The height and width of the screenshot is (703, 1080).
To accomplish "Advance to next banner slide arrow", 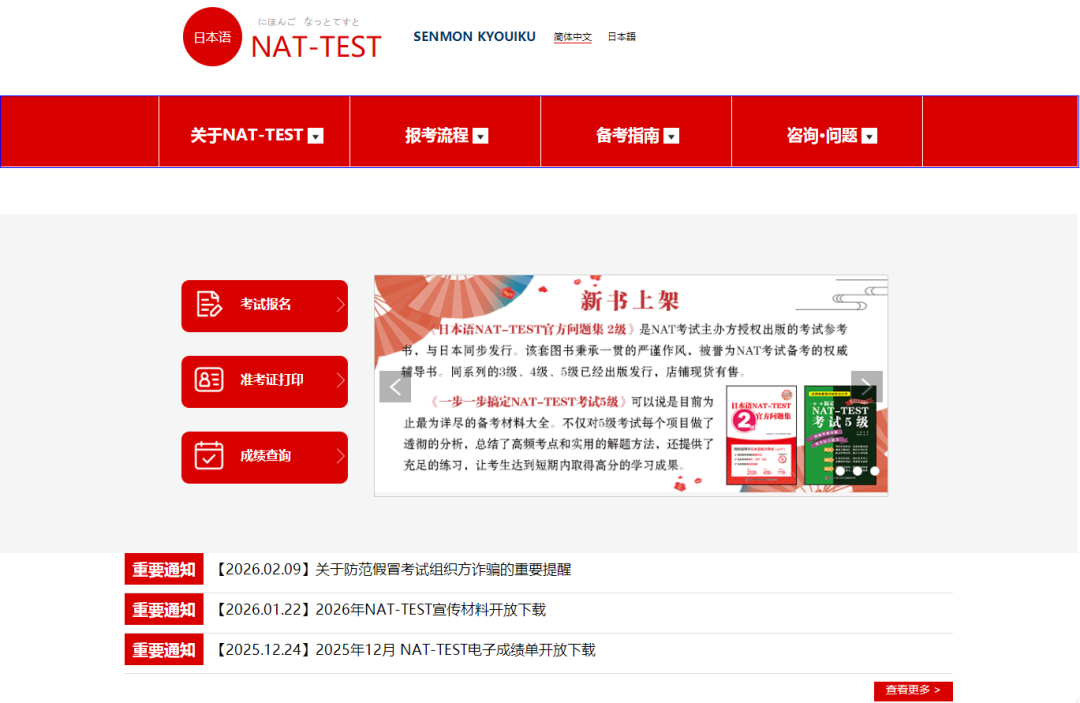I will pos(866,387).
